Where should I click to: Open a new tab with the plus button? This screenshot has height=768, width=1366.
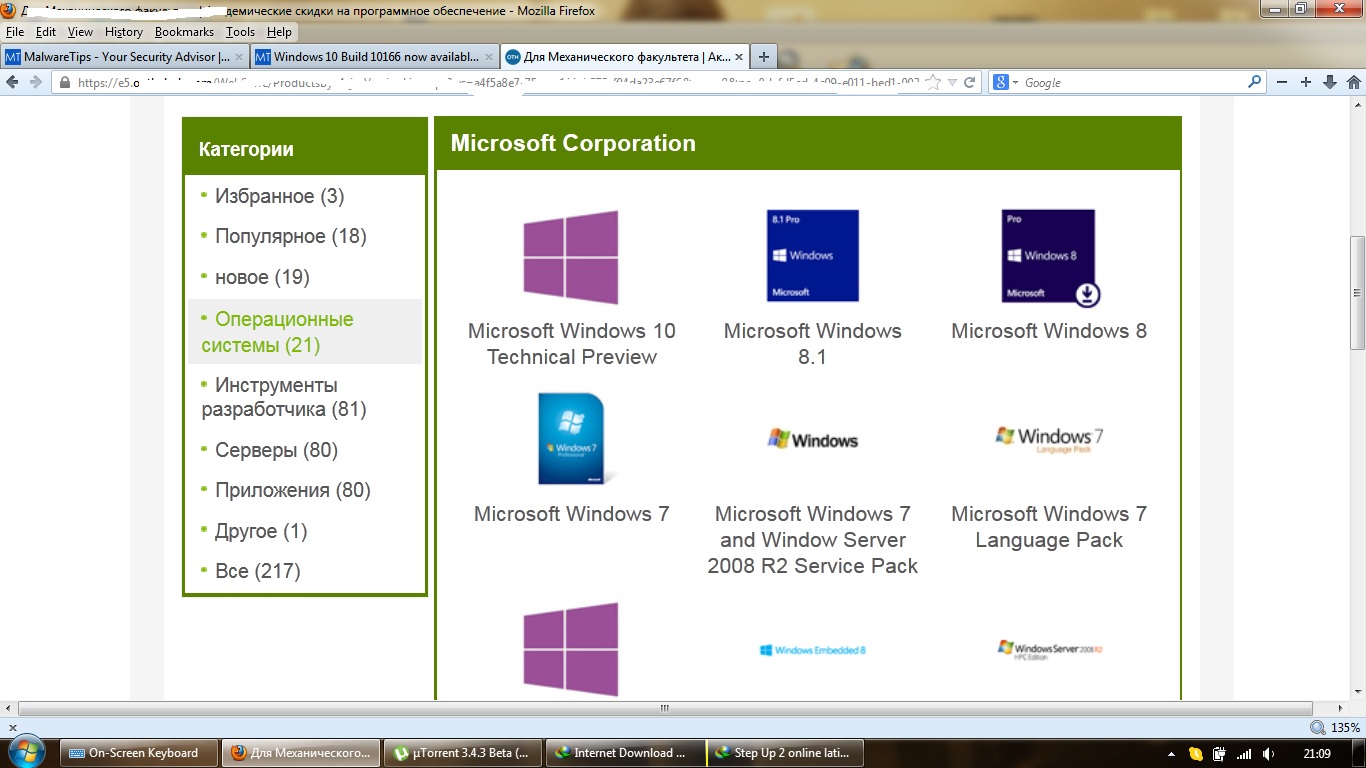(764, 57)
